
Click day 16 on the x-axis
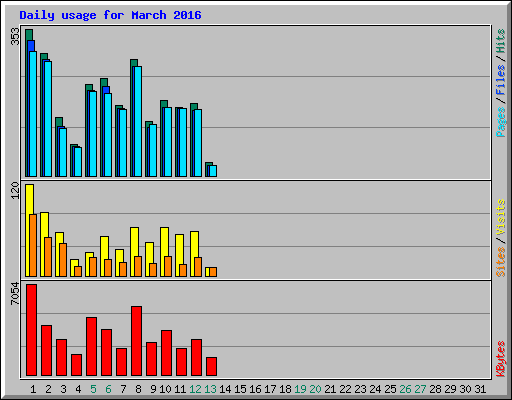pyautogui.click(x=255, y=389)
